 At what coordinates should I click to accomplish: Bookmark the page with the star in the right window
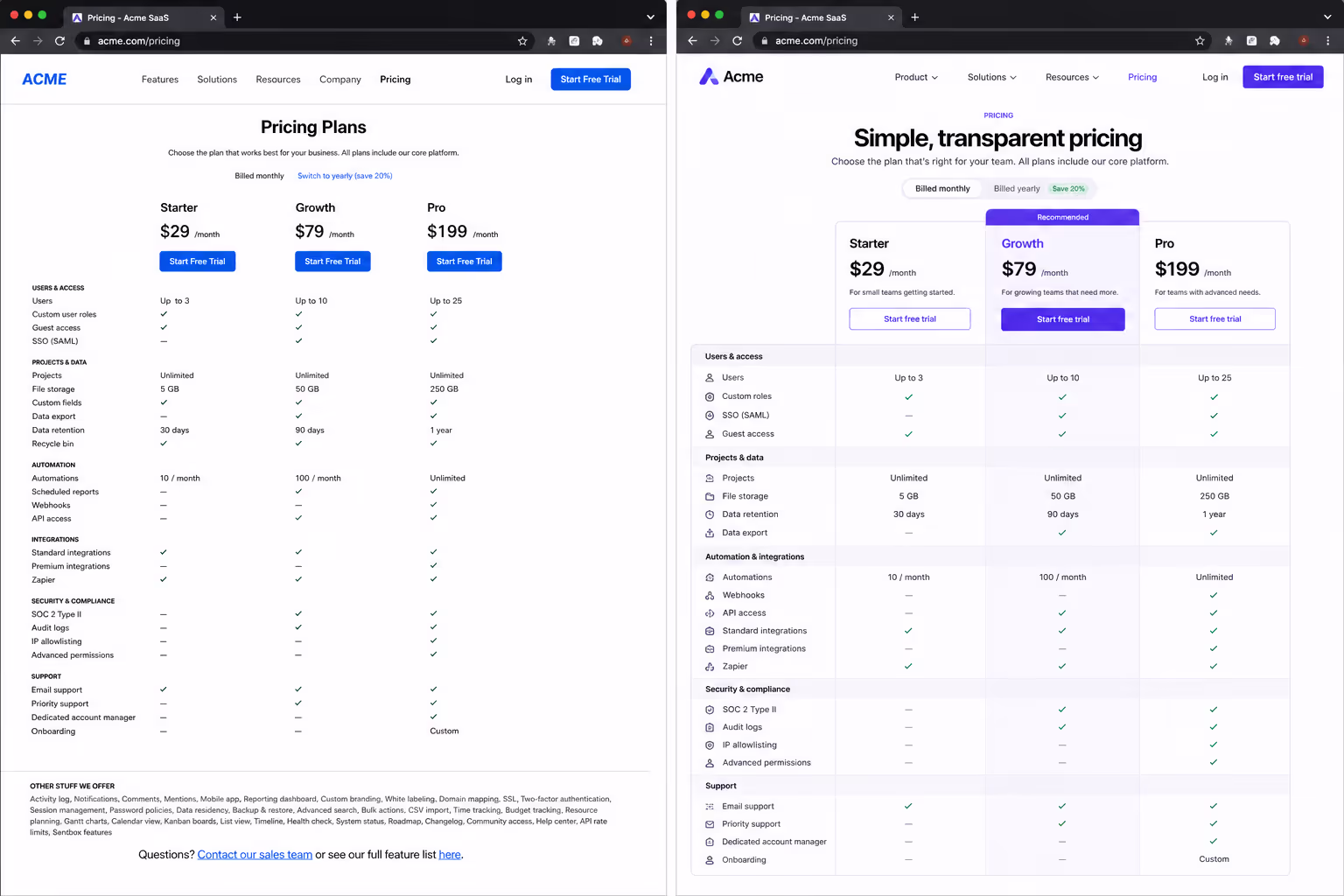click(x=1200, y=40)
